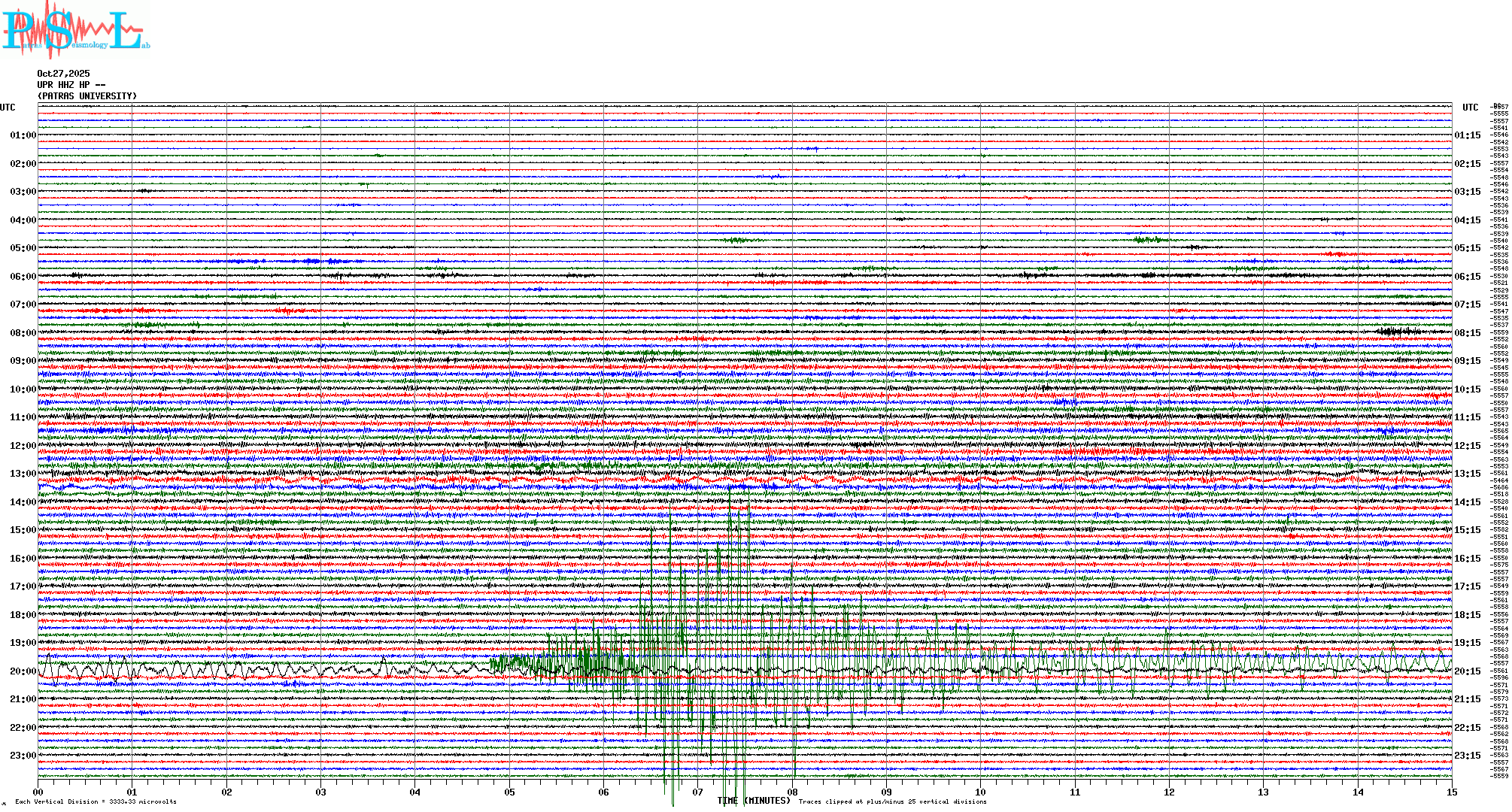Screen dimensions: 1512x812
Task: Select the 20:00 hour label on left
Action: pos(23,671)
